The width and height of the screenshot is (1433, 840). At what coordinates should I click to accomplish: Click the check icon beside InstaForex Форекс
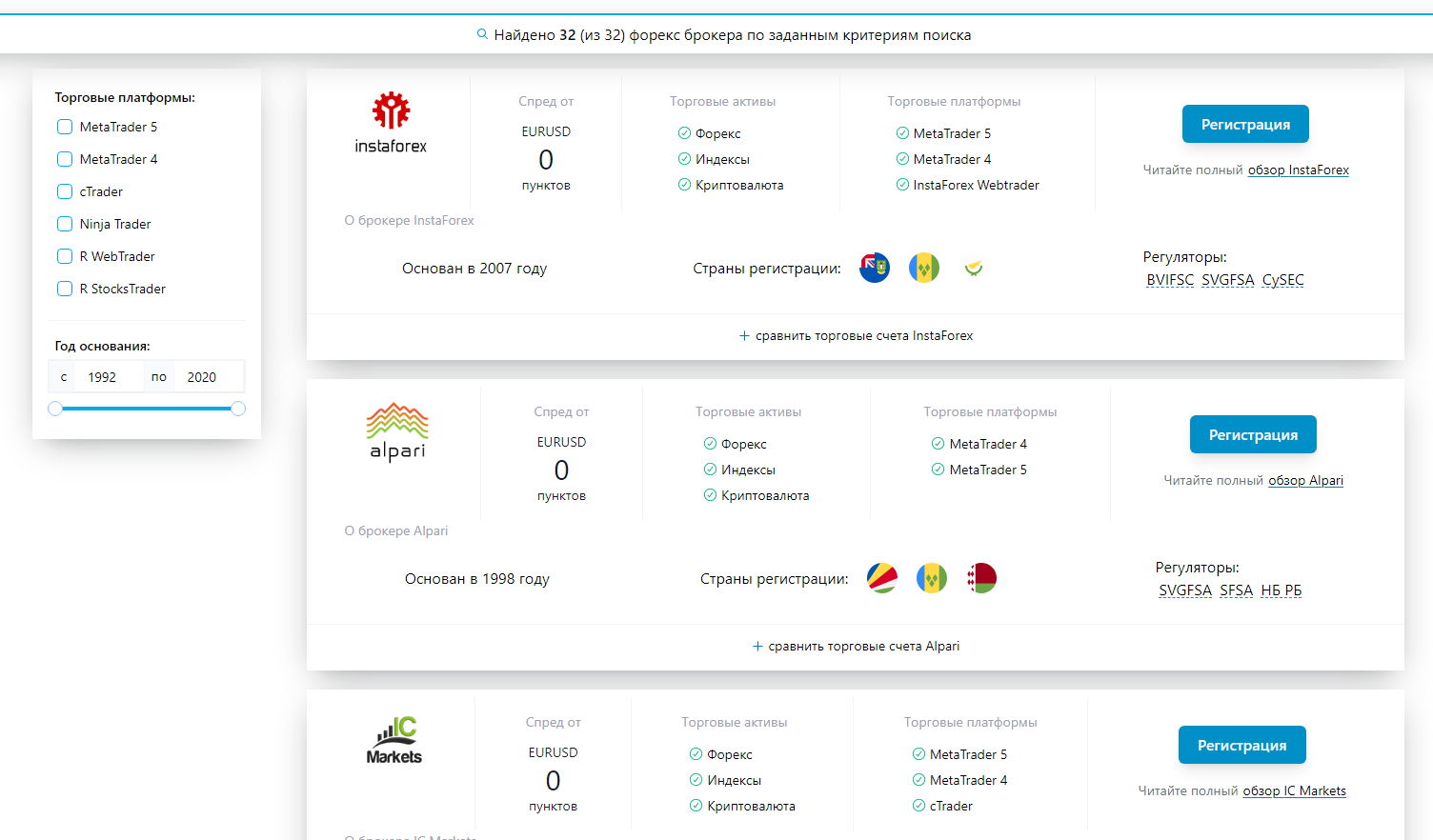click(684, 133)
